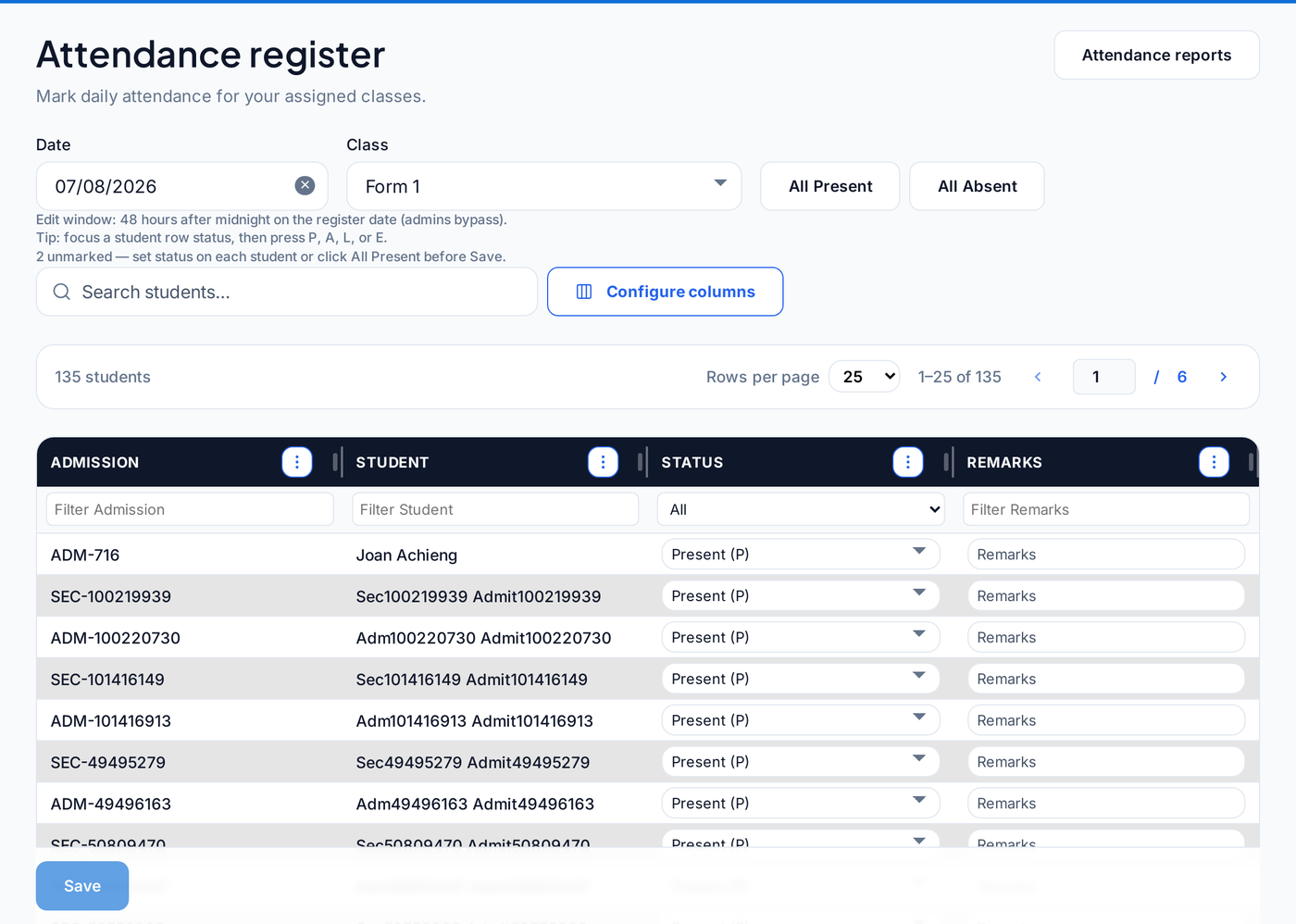Clear the date field with the X icon
Screen dimensions: 1296x924
click(x=305, y=185)
